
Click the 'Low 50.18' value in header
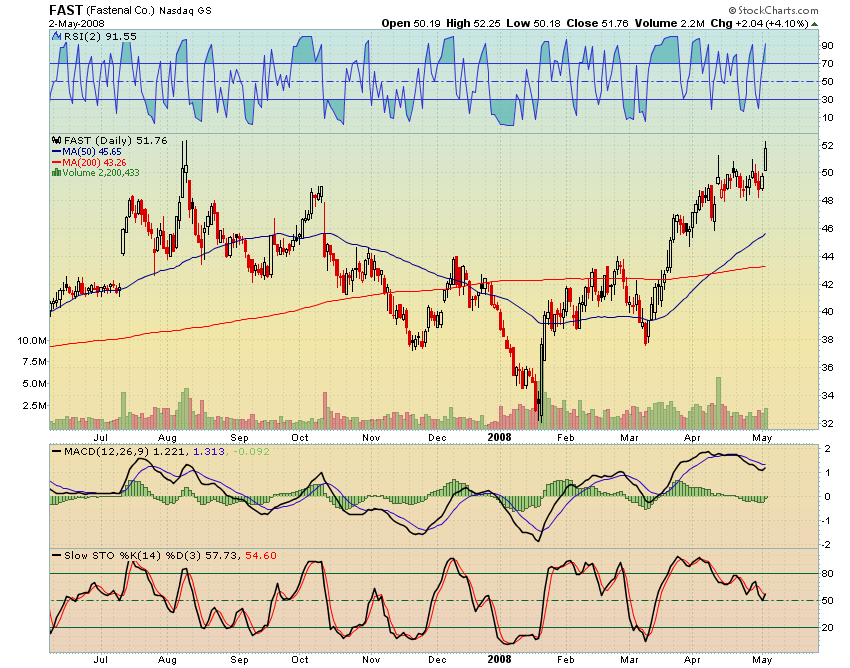(533, 23)
